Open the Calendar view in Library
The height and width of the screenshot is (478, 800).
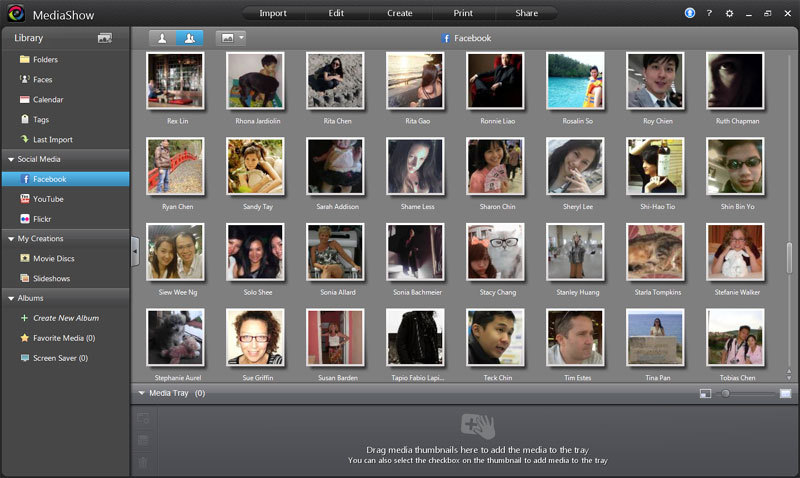point(47,100)
